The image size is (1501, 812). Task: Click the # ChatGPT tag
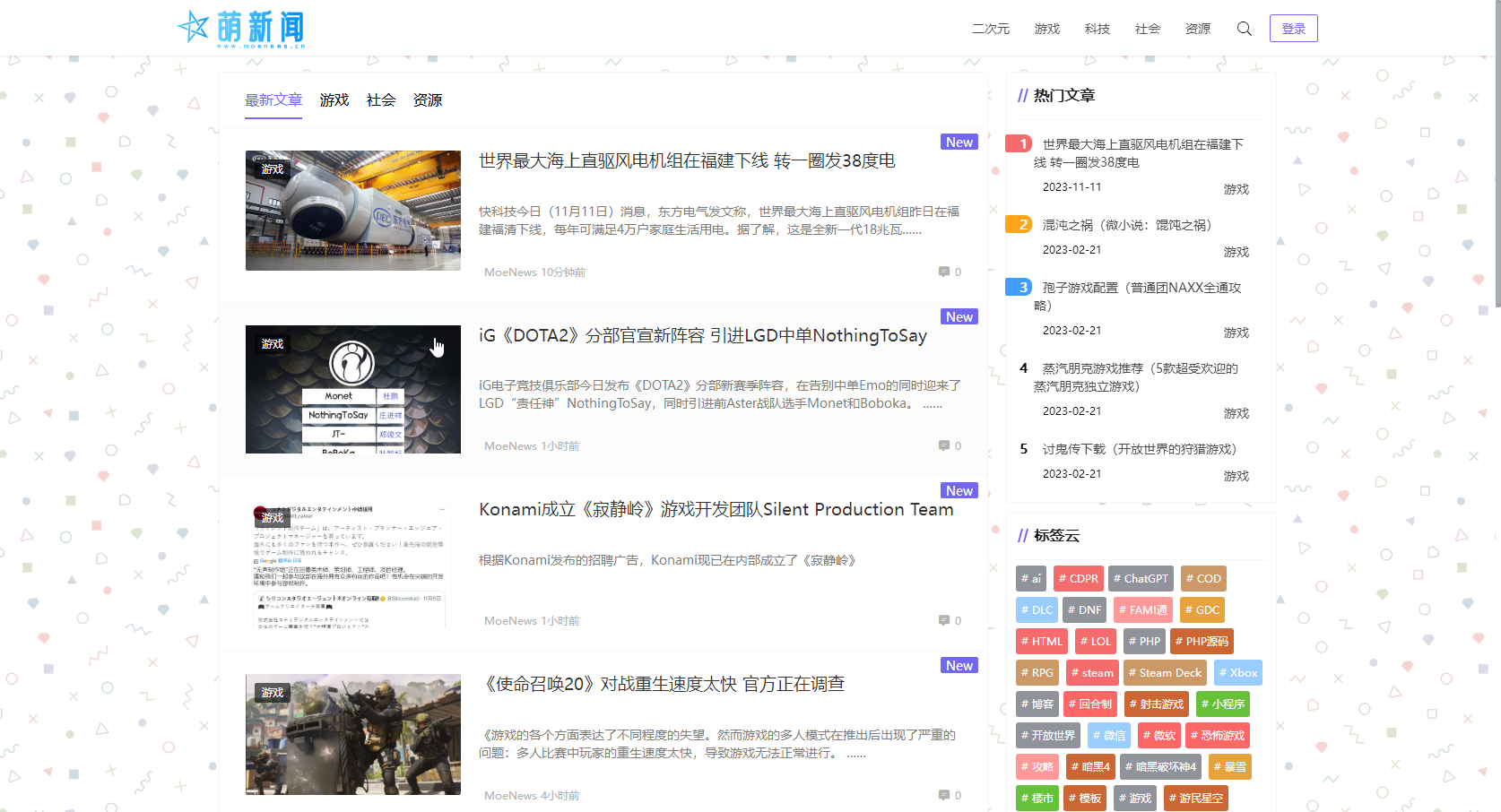(x=1141, y=579)
